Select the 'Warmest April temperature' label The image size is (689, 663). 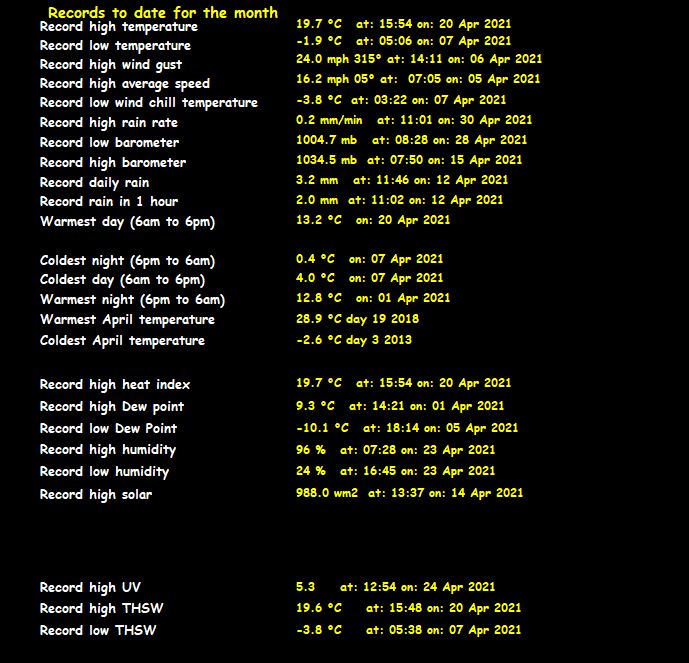(127, 320)
